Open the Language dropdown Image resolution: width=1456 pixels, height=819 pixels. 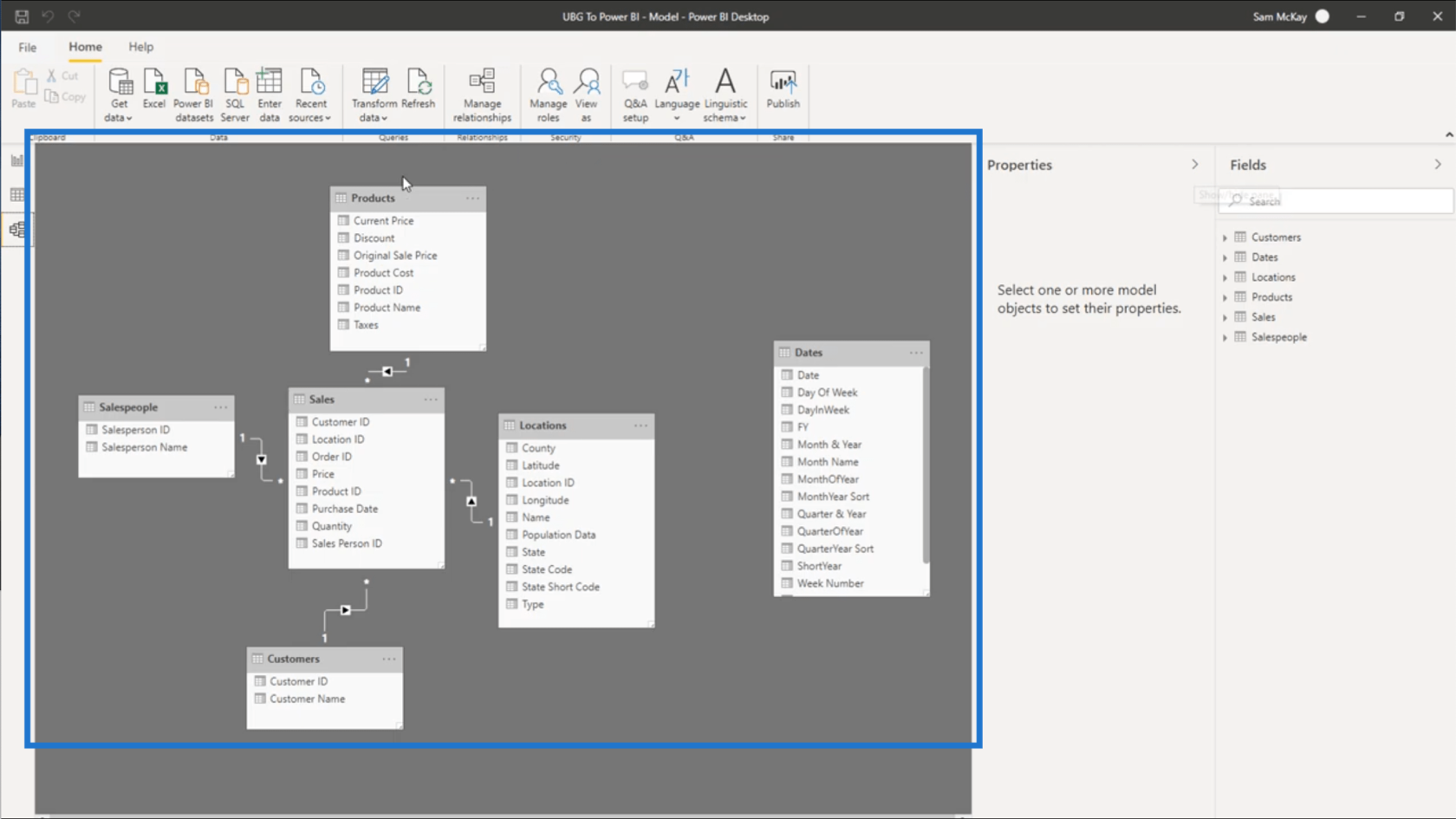click(677, 94)
